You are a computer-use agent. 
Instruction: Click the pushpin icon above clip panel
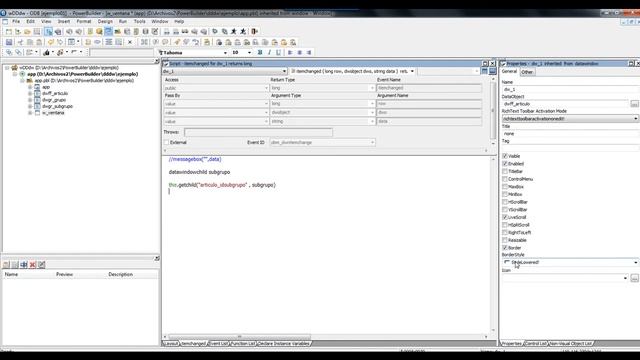tap(157, 258)
